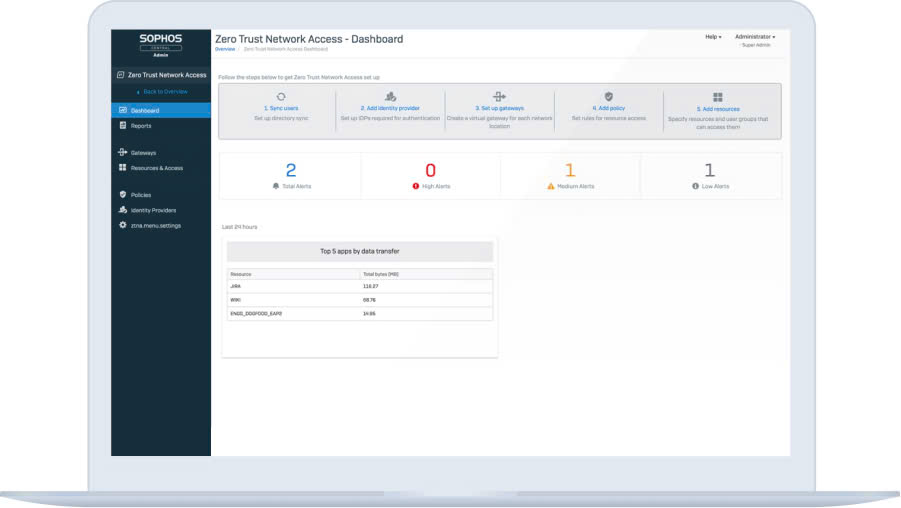
Task: Open the Help dropdown menu
Action: pyautogui.click(x=713, y=37)
